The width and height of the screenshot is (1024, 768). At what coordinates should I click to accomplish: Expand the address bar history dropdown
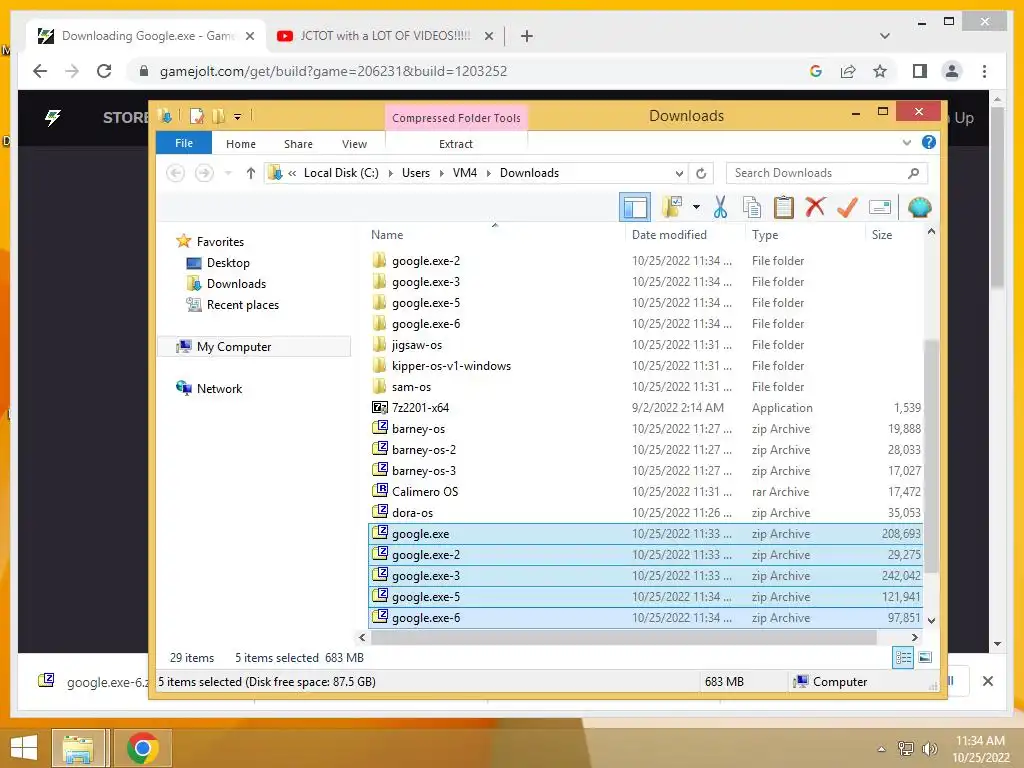679,173
